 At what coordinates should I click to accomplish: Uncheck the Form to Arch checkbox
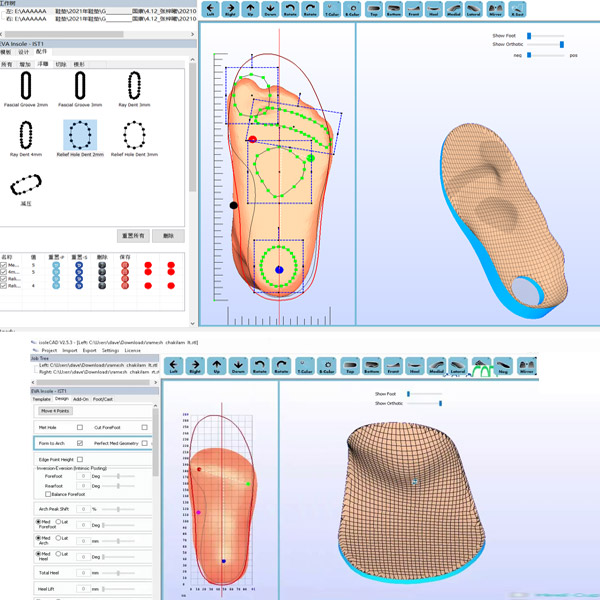pos(80,443)
